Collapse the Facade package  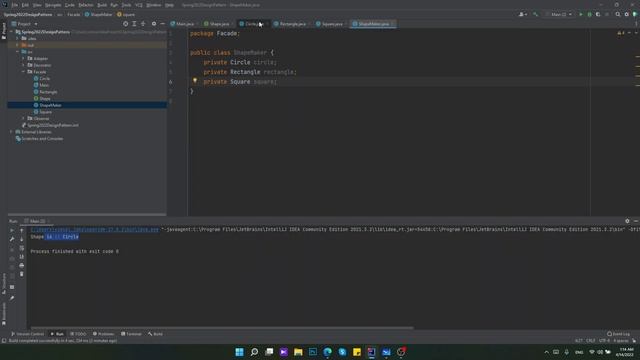coord(23,72)
